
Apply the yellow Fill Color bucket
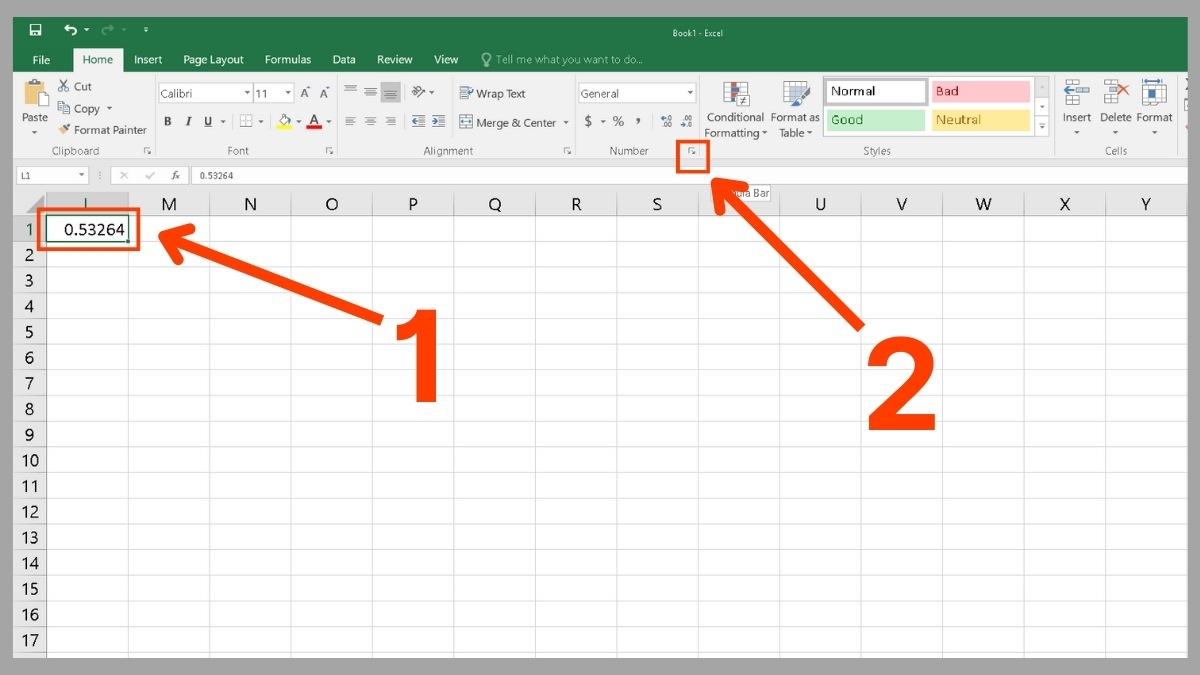(285, 121)
